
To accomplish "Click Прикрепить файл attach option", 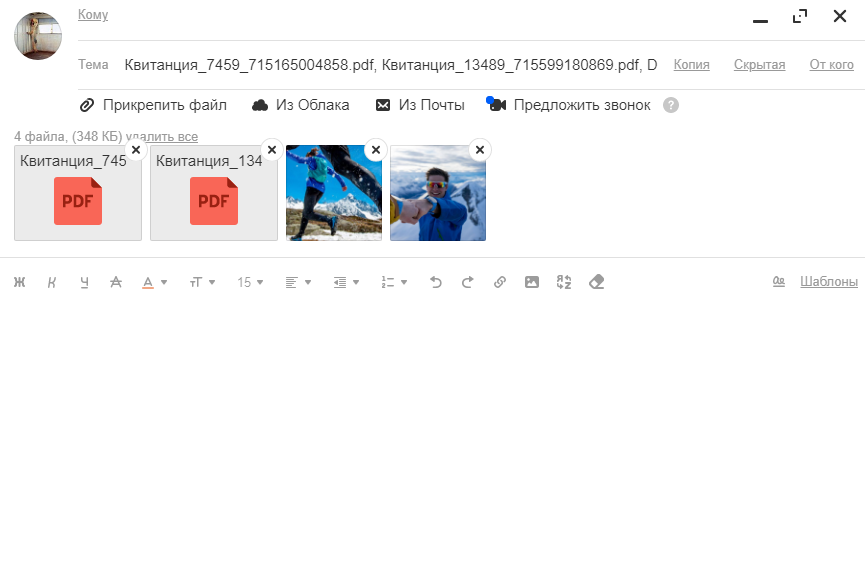I will [x=153, y=105].
